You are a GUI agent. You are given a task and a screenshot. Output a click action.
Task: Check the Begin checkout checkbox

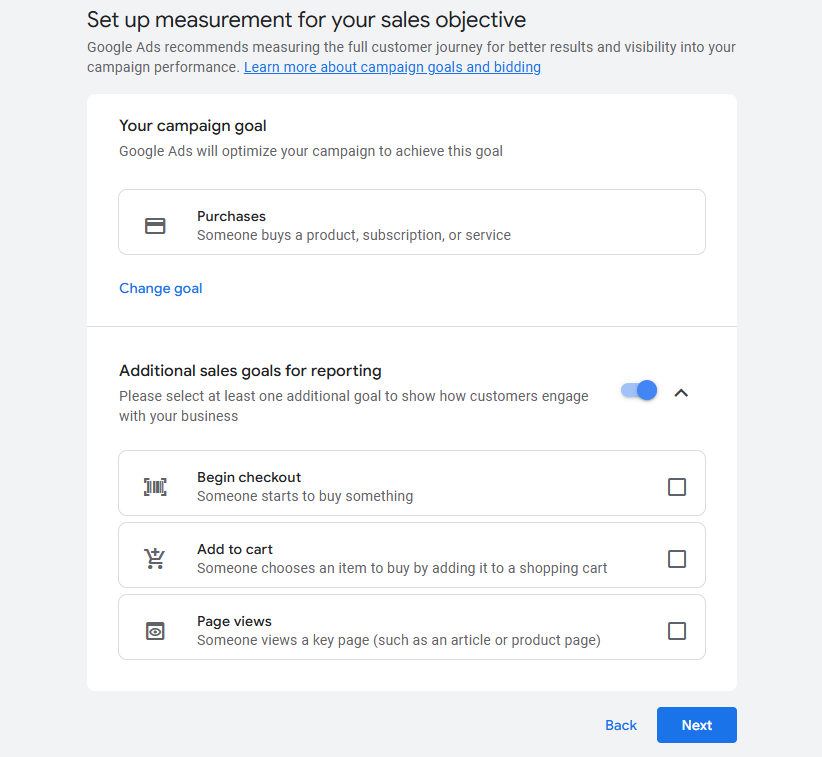(x=677, y=487)
